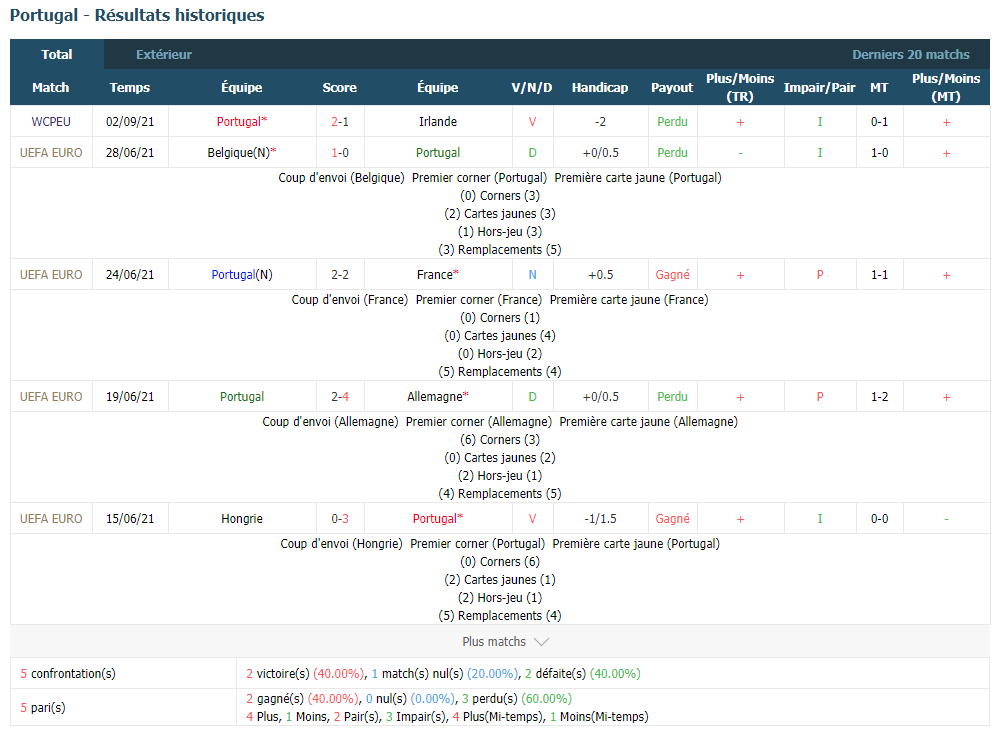This screenshot has width=999, height=736.
Task: Open UEFA EURO link for 19/06/21 match
Action: (x=51, y=396)
